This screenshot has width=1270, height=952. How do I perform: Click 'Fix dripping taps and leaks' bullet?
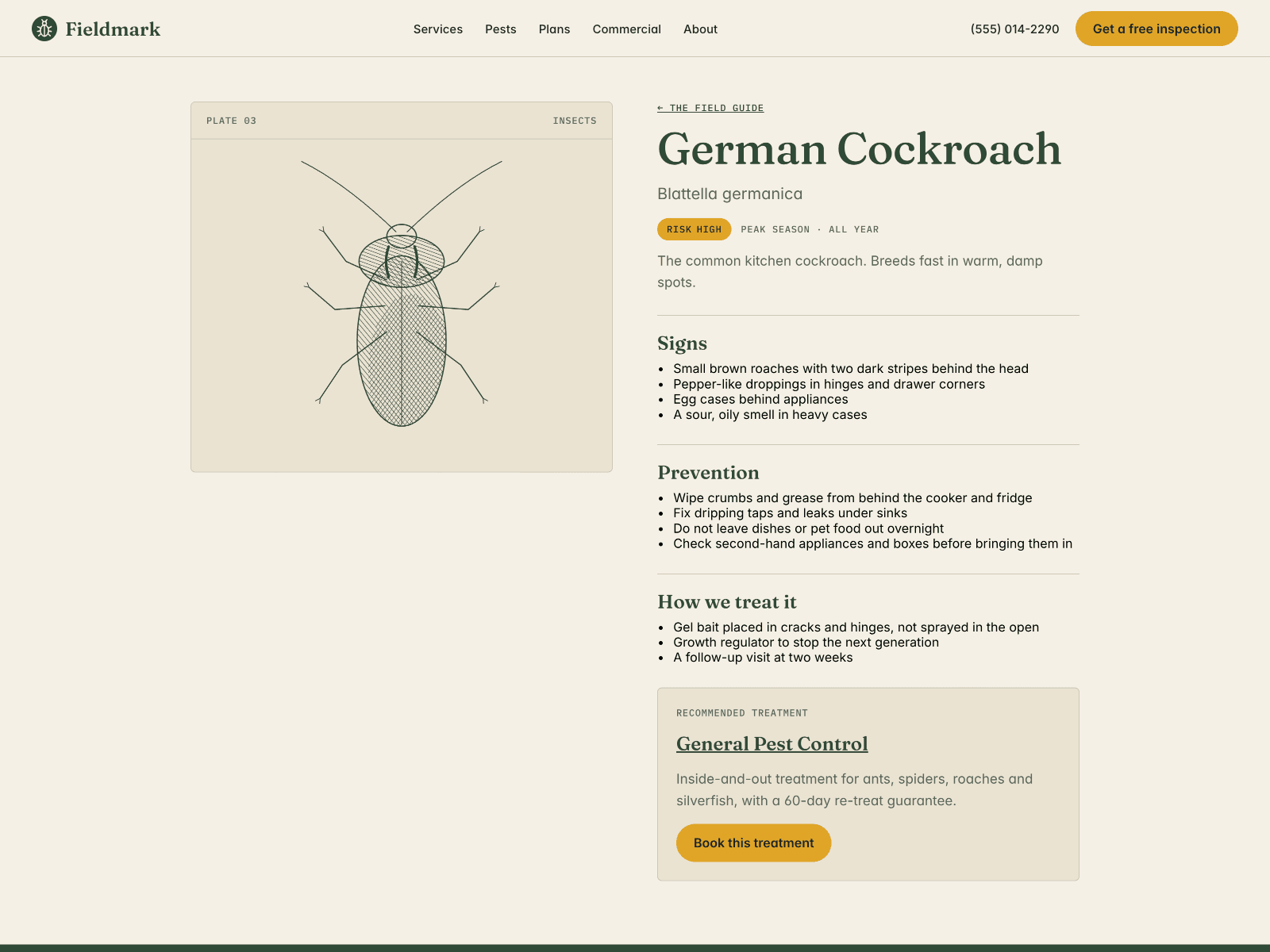(790, 513)
